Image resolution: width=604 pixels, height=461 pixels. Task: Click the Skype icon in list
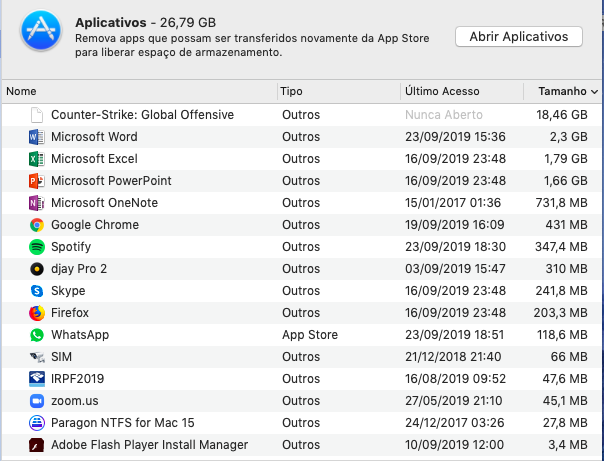(x=37, y=291)
